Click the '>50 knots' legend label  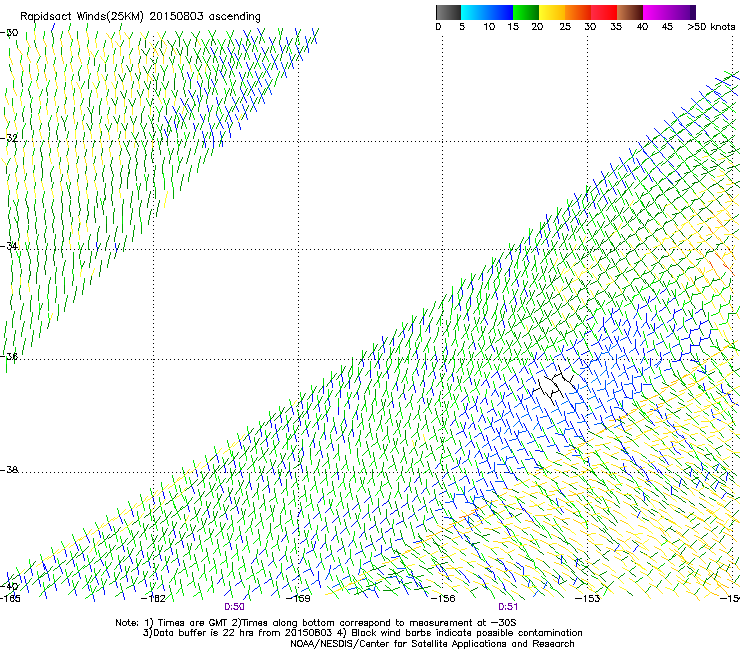click(711, 27)
